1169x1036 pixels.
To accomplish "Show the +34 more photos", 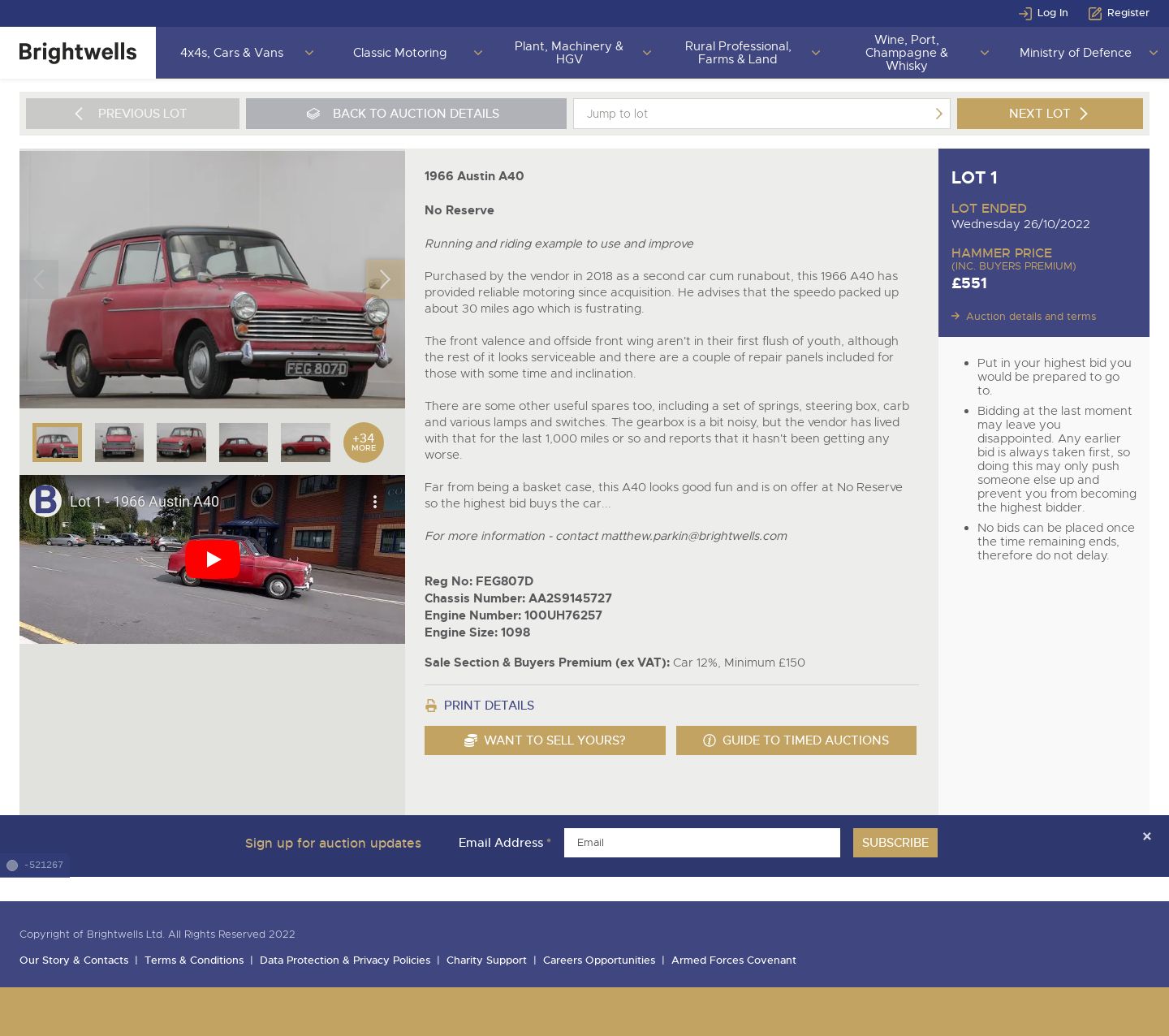I will point(364,442).
